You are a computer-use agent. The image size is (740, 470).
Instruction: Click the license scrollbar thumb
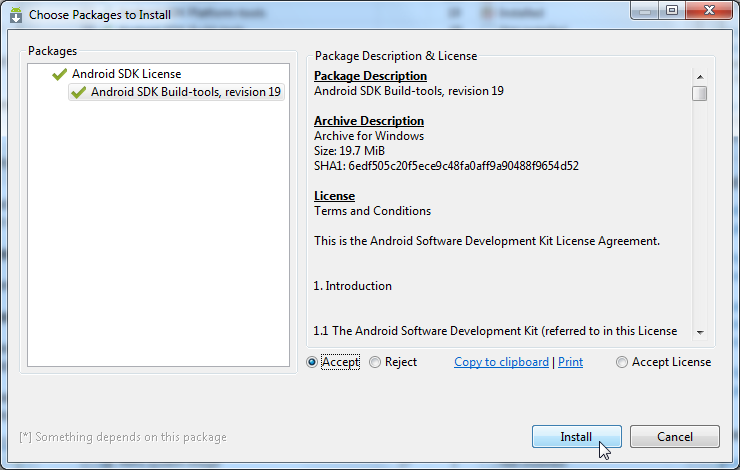[700, 93]
